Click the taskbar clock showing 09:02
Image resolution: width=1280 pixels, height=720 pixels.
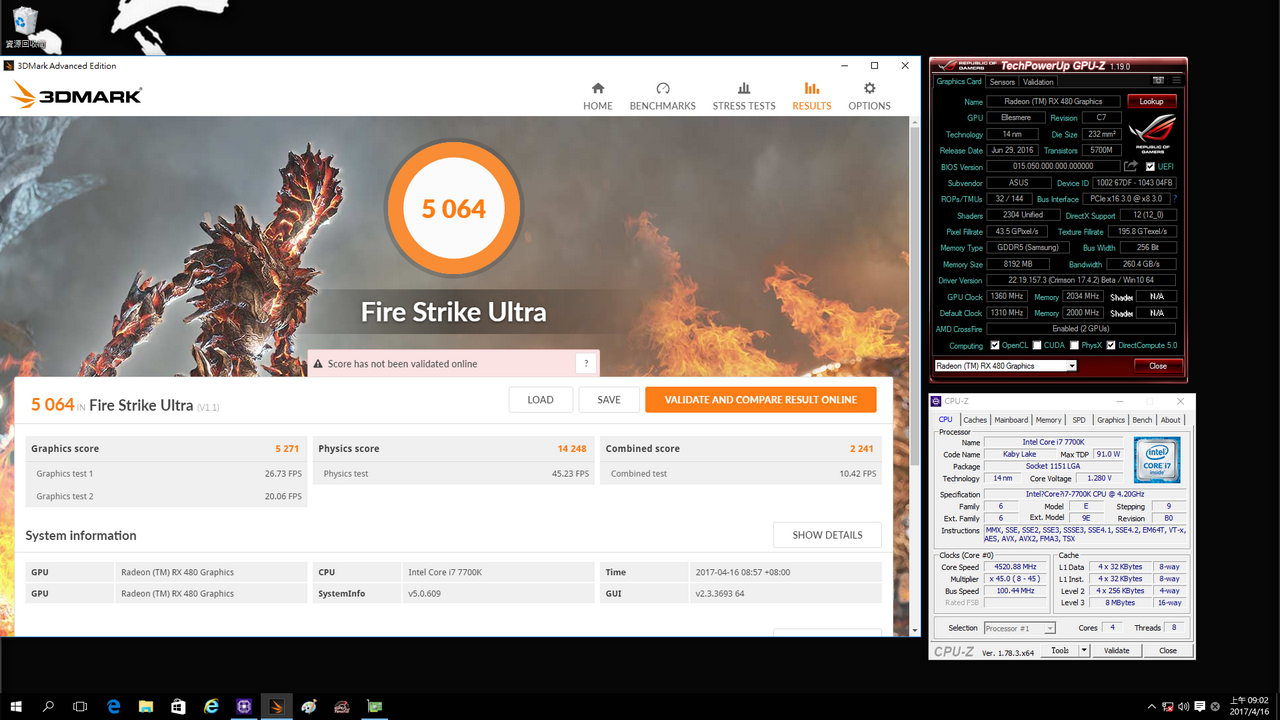pos(1249,706)
